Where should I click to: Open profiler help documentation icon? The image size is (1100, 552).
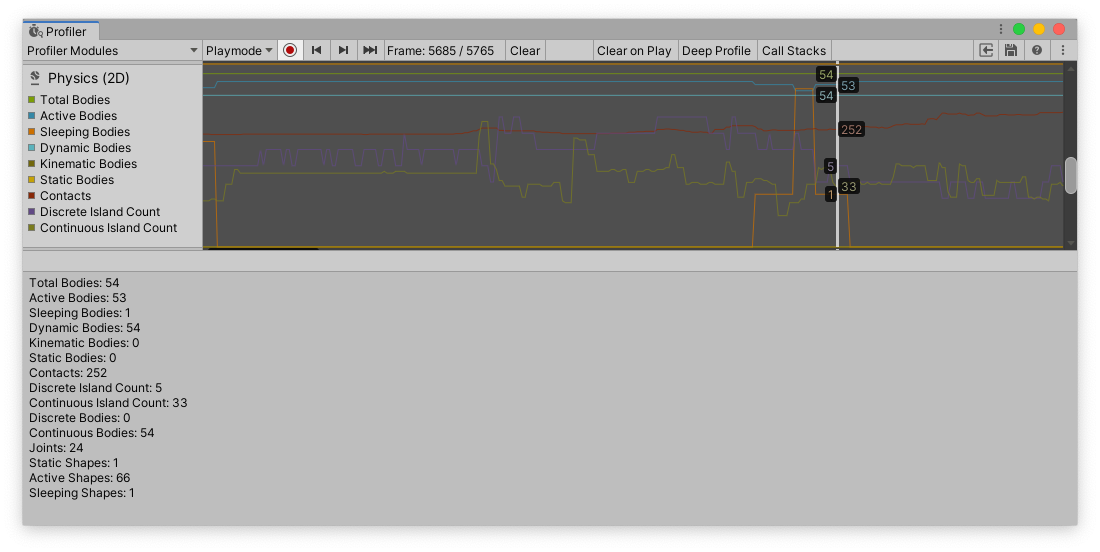1037,50
